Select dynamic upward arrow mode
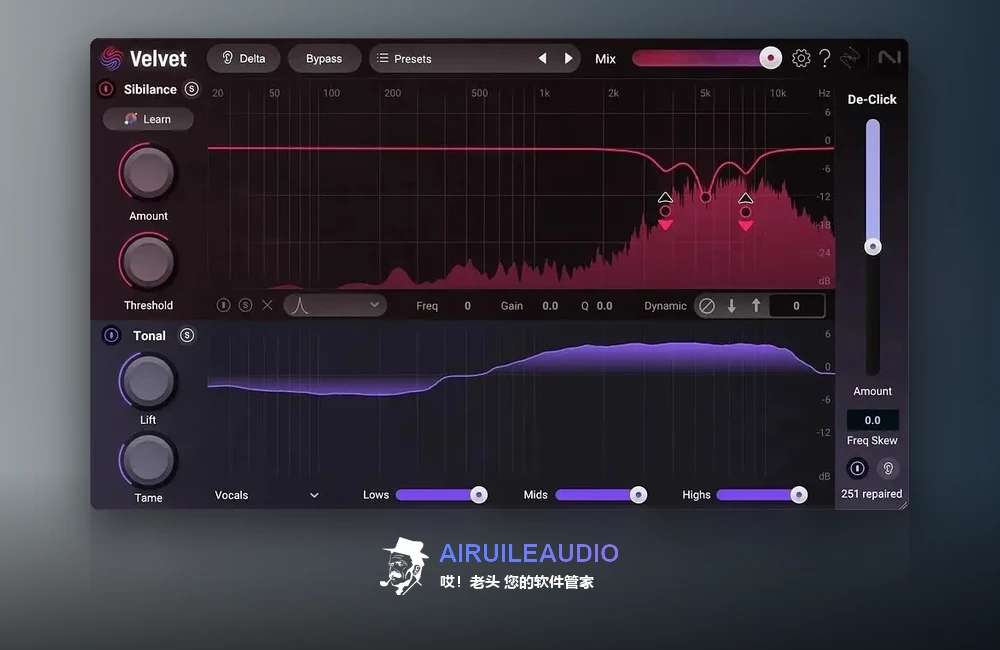1000x650 pixels. point(756,306)
